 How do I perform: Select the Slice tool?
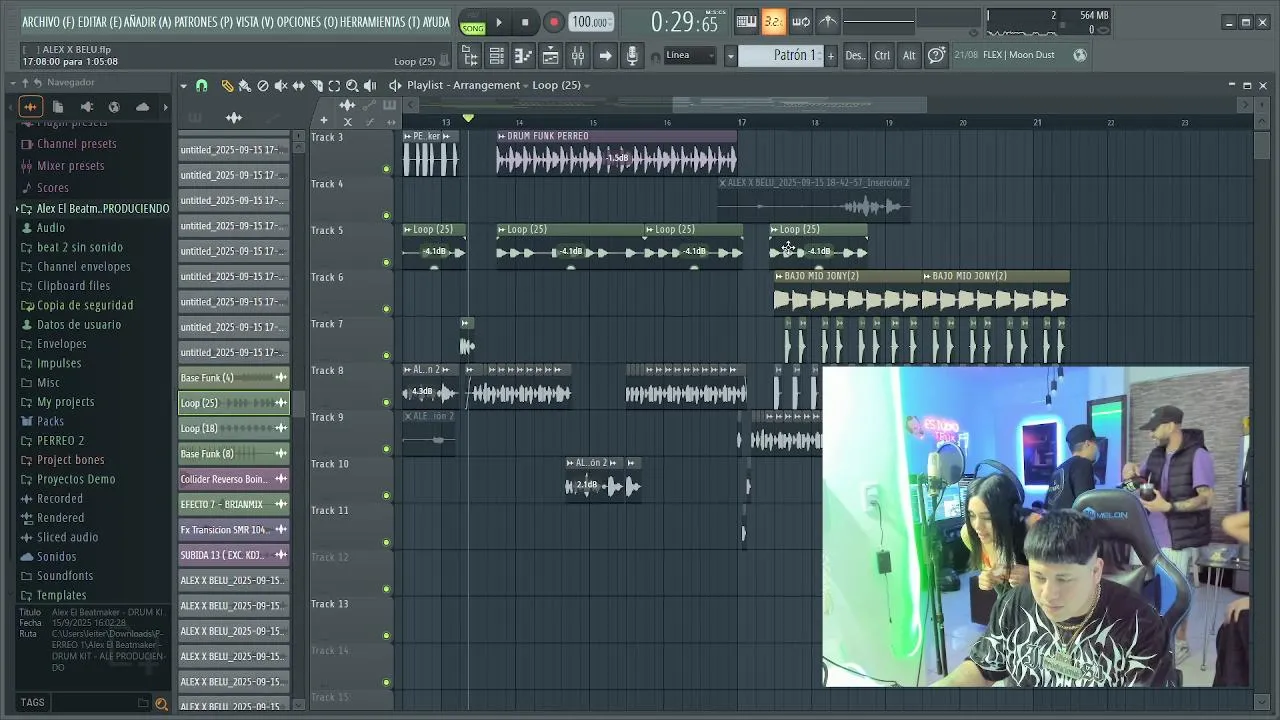[x=317, y=86]
